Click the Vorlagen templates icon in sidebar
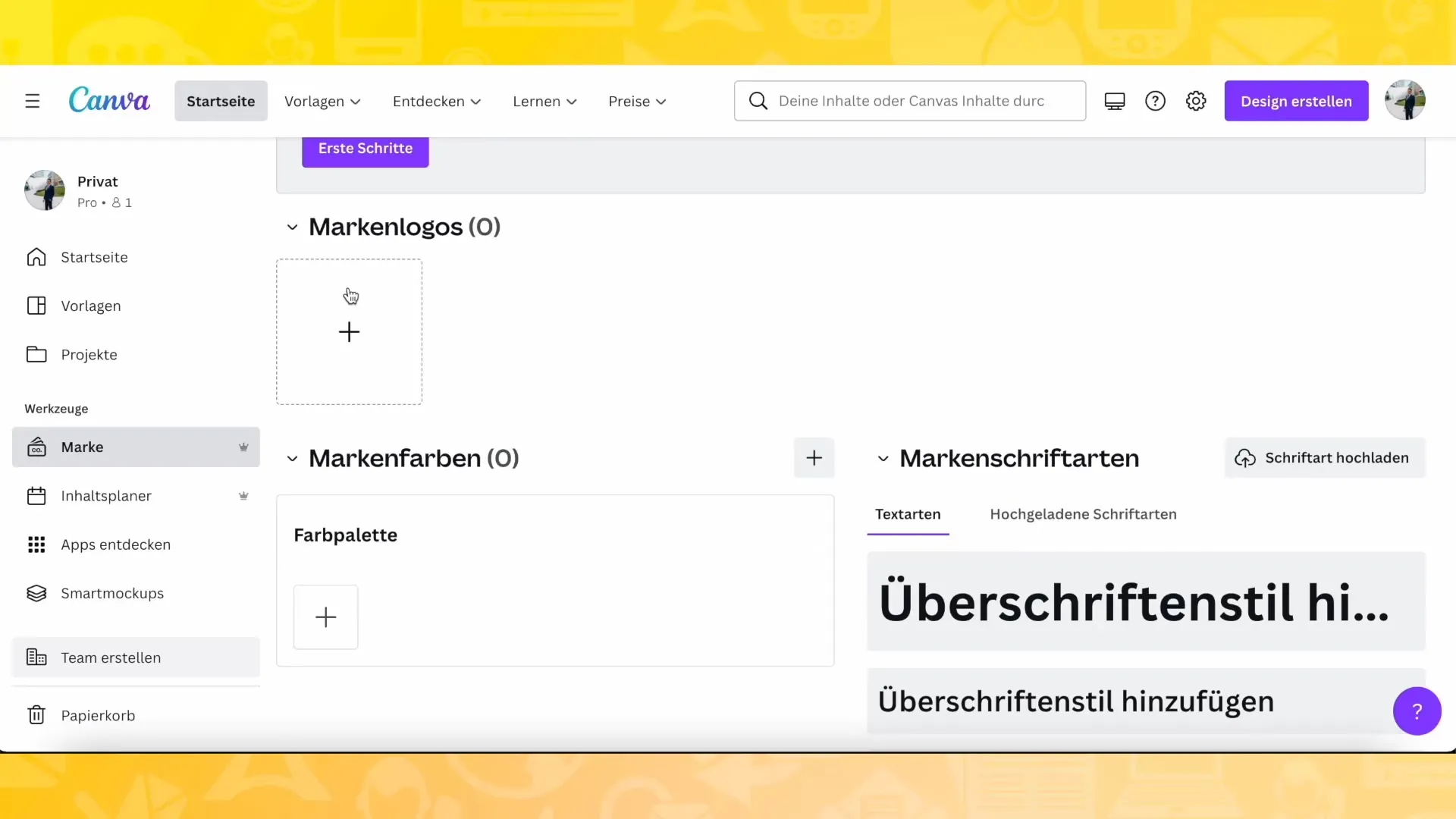 pos(36,306)
